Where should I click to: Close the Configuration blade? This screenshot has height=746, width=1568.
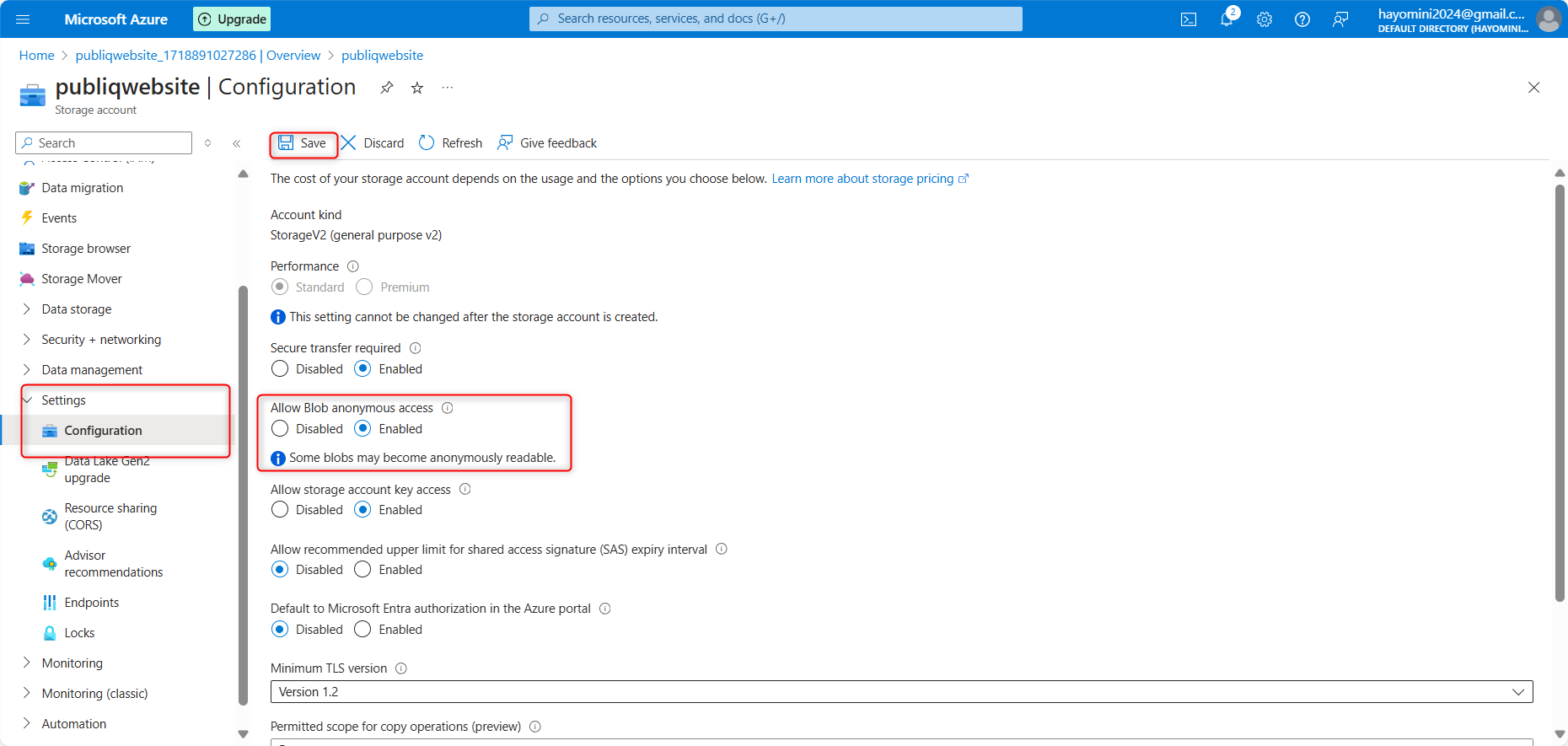(1533, 88)
